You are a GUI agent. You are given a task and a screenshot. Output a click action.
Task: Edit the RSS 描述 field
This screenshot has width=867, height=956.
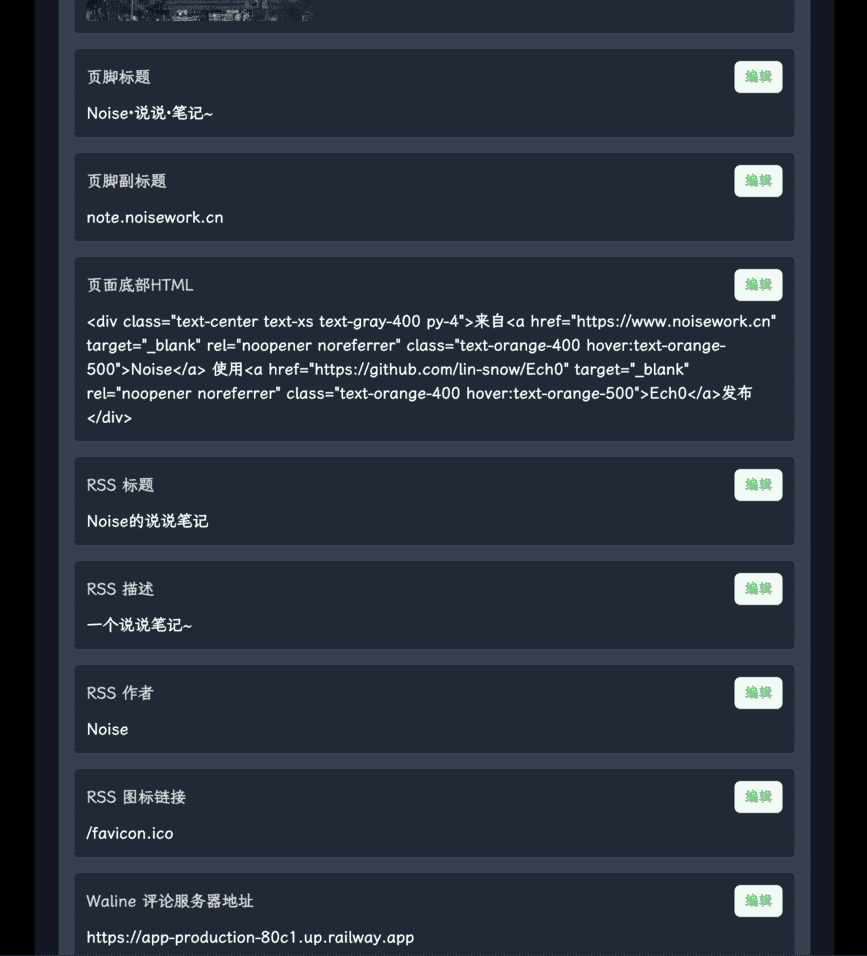click(758, 589)
